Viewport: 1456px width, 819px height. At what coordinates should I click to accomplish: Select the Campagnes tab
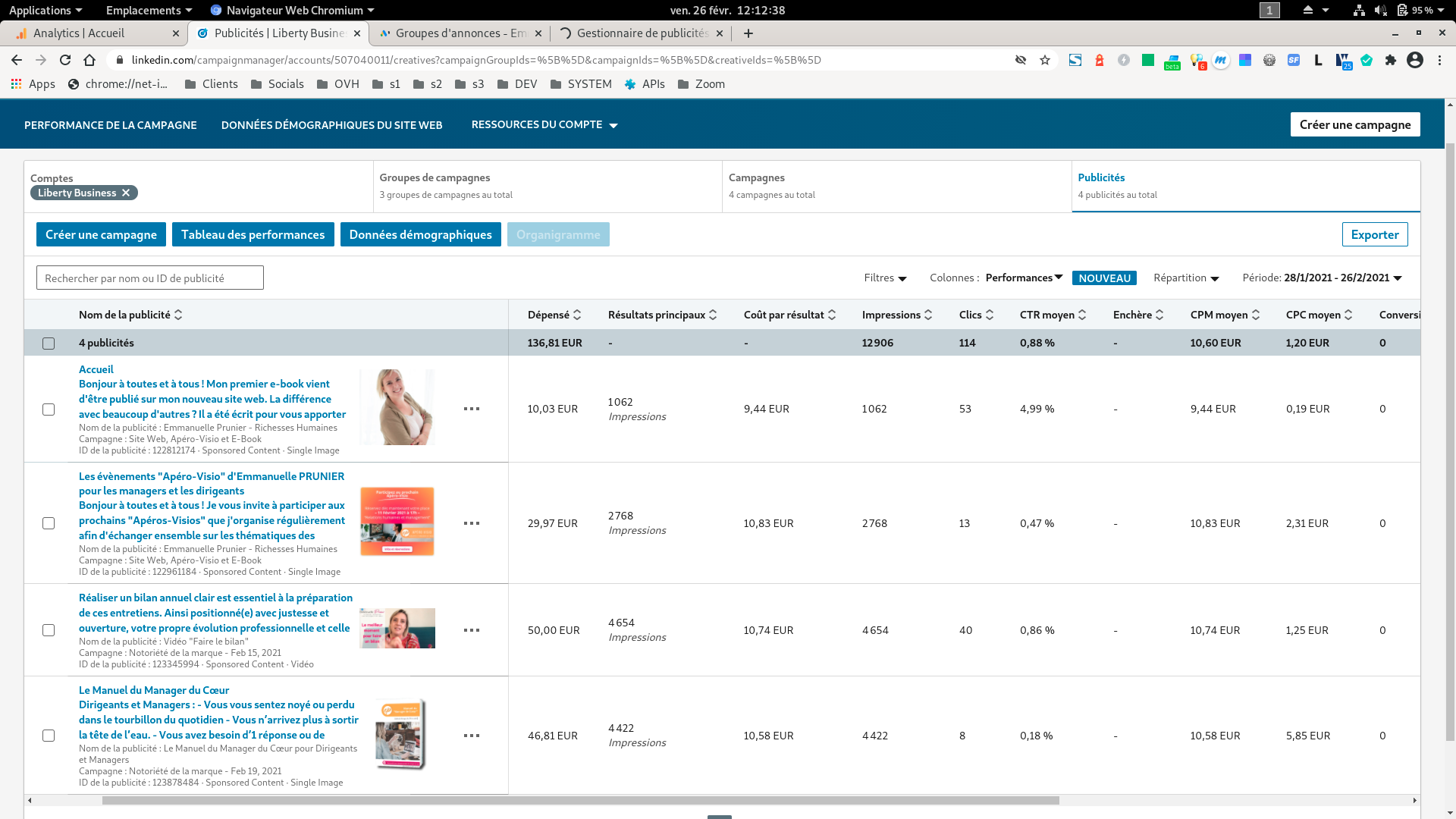896,186
